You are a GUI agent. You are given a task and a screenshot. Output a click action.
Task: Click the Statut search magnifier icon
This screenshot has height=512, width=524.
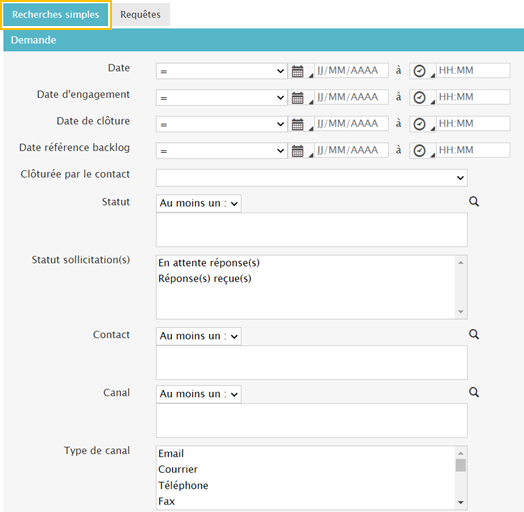pyautogui.click(x=474, y=202)
